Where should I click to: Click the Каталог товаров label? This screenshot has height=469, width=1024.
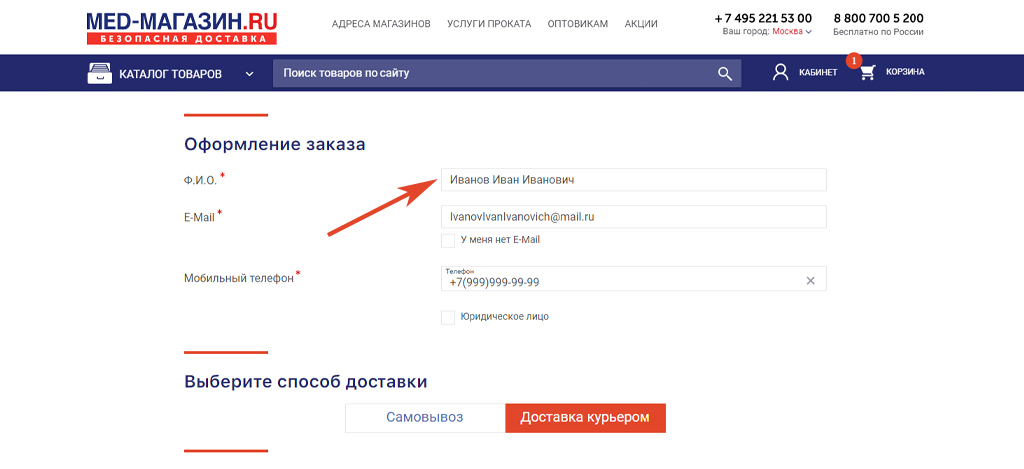[x=170, y=74]
